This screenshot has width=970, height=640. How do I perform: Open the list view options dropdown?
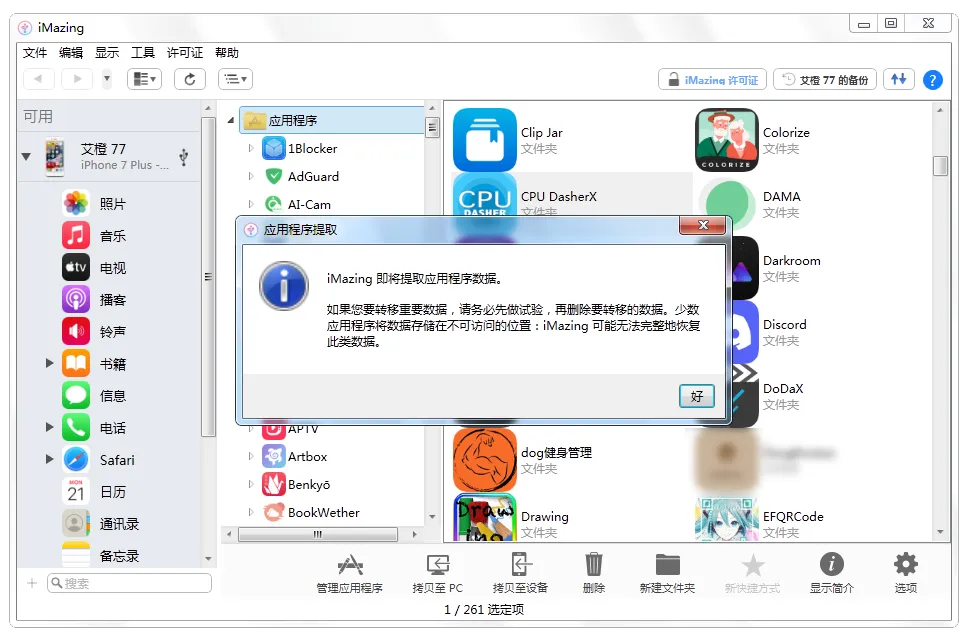pyautogui.click(x=235, y=79)
